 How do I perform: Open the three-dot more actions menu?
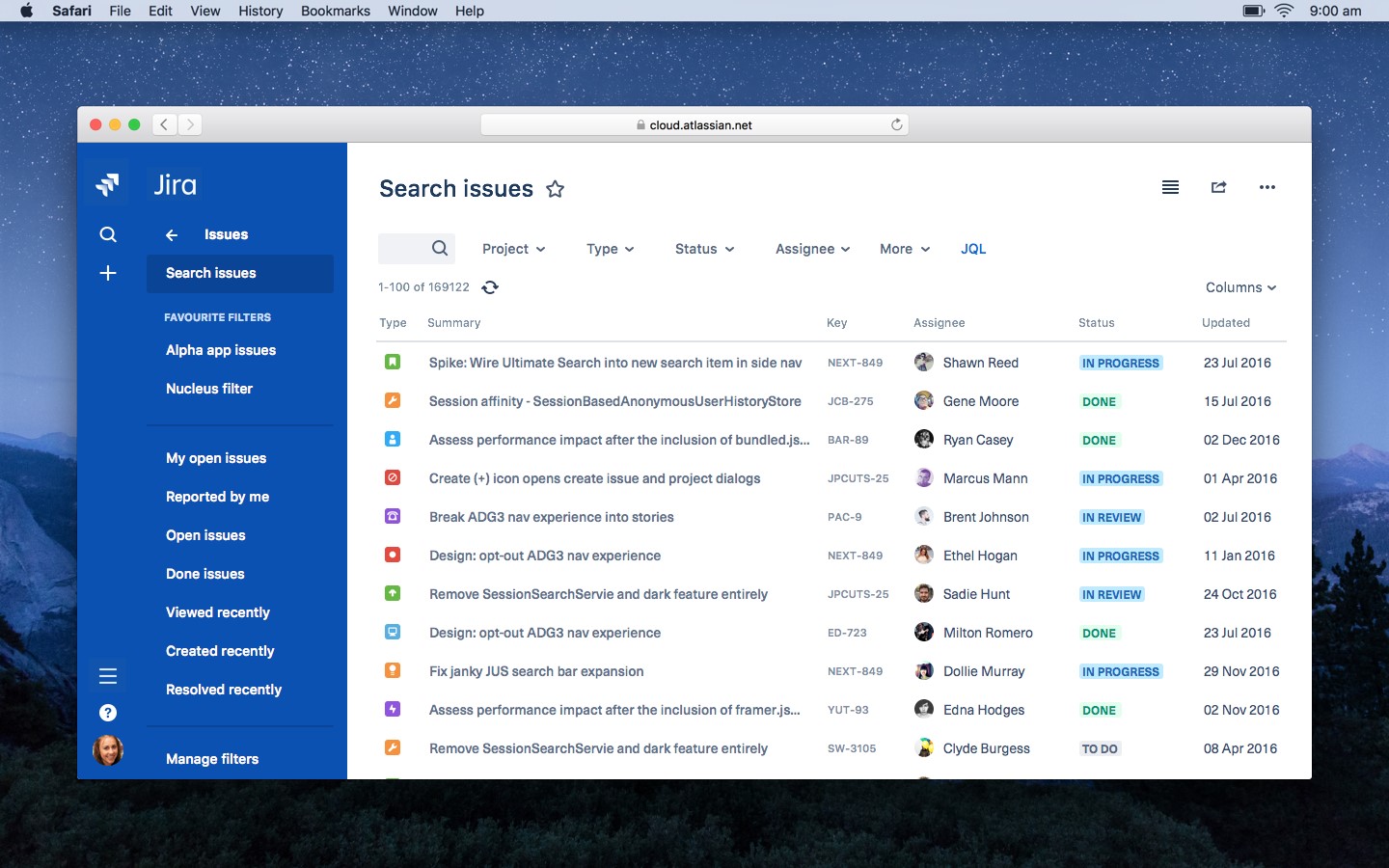(x=1267, y=187)
